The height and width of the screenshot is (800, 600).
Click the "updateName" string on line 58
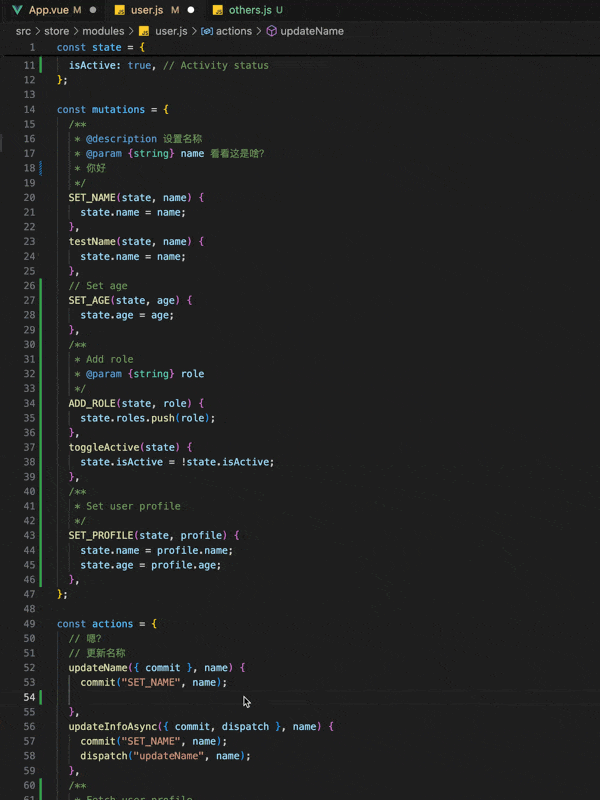[169, 756]
